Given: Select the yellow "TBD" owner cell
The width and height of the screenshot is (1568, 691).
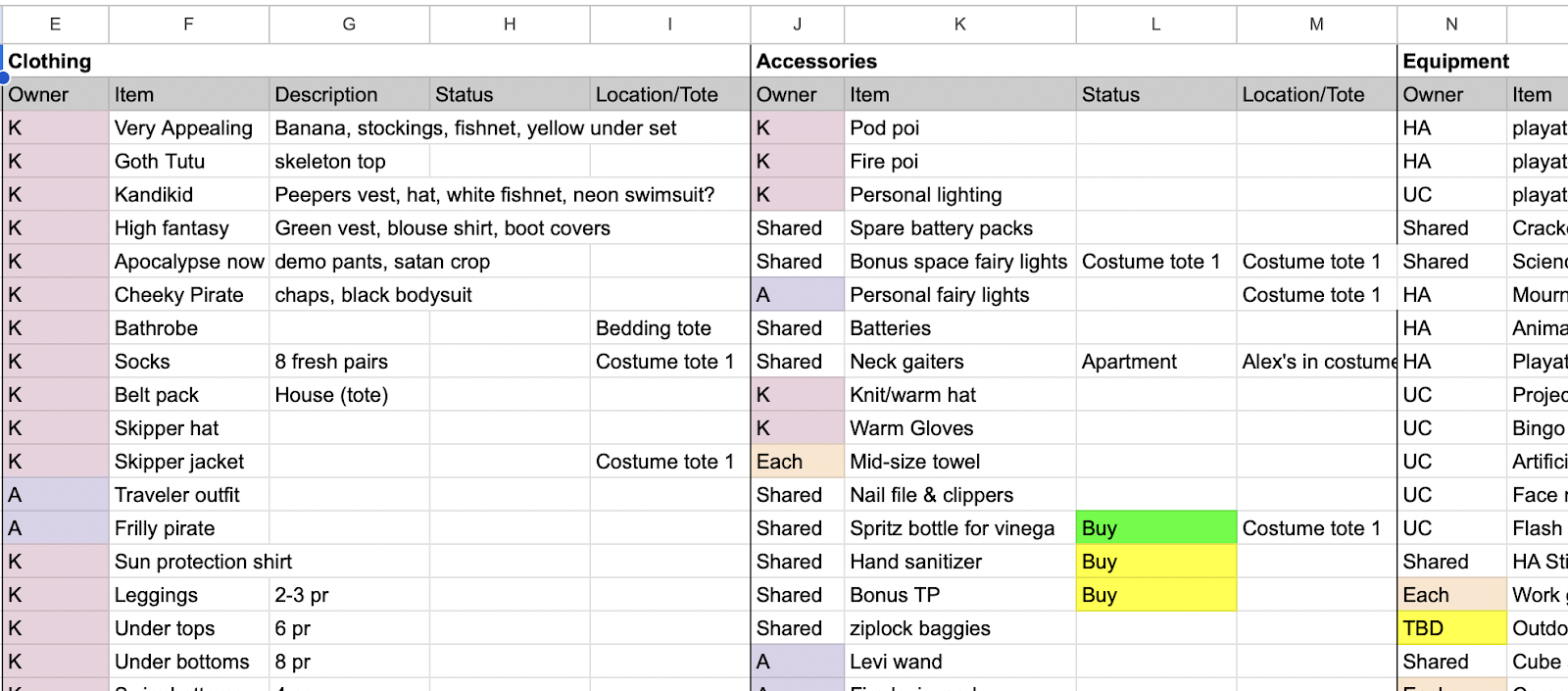Looking at the screenshot, I should coord(1450,628).
